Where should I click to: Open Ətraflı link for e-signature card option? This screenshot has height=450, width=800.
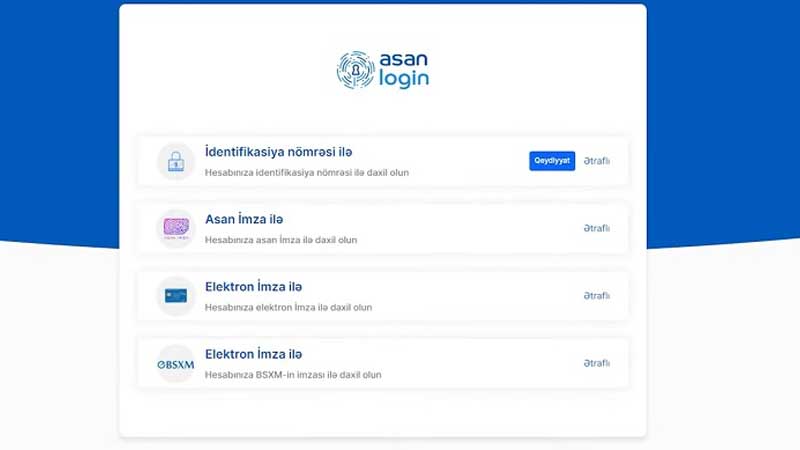pyautogui.click(x=596, y=295)
